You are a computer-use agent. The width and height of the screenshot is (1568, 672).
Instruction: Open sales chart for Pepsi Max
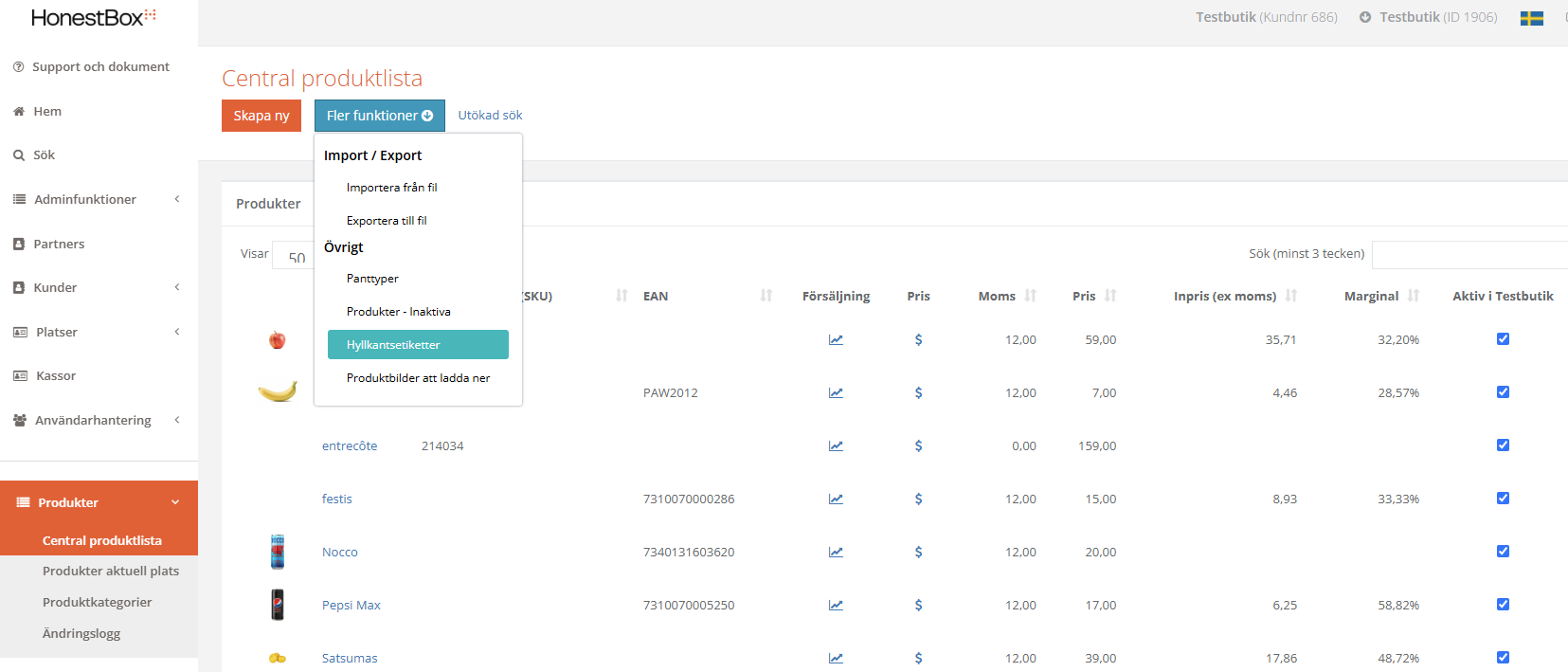(836, 605)
